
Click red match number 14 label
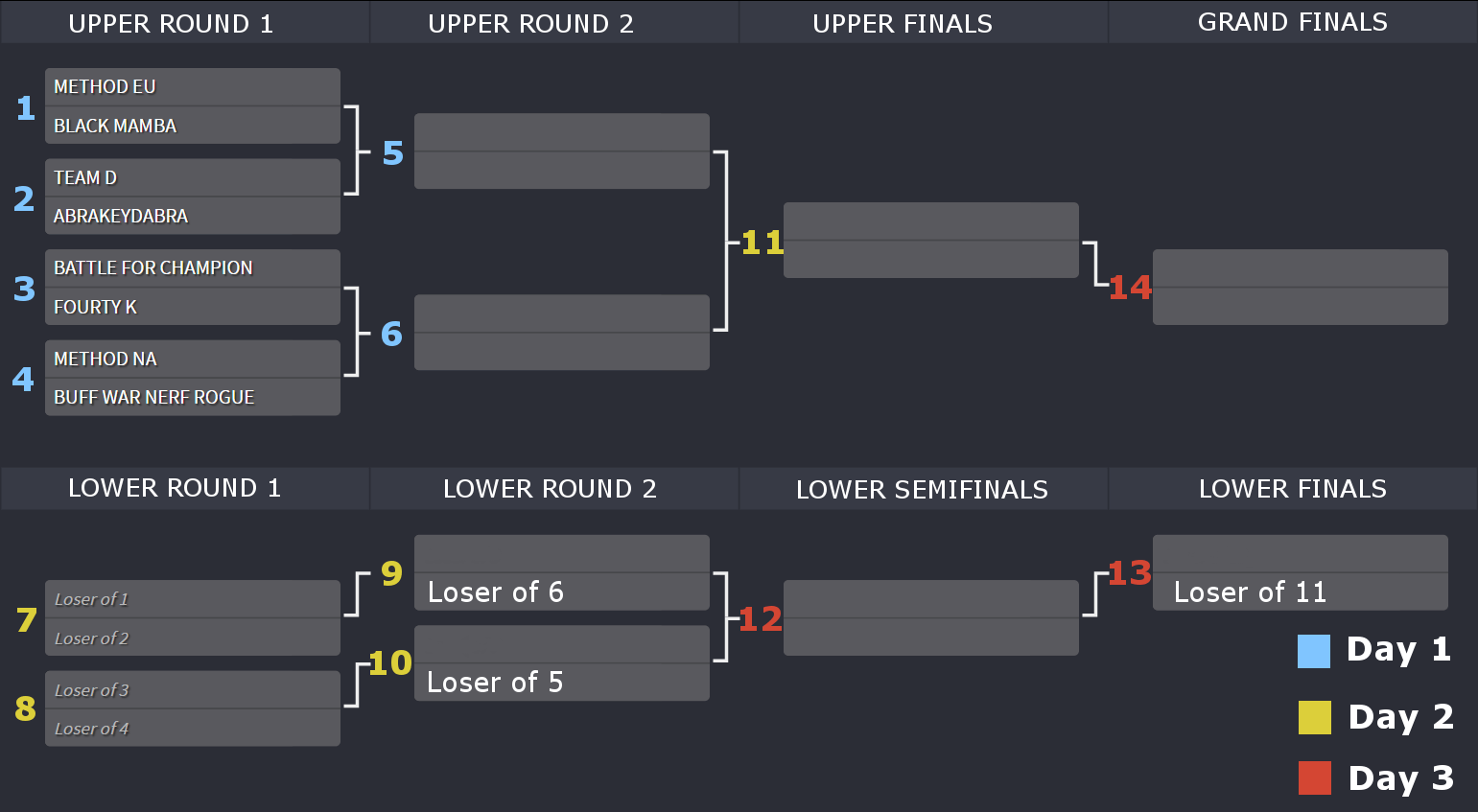(x=1130, y=287)
